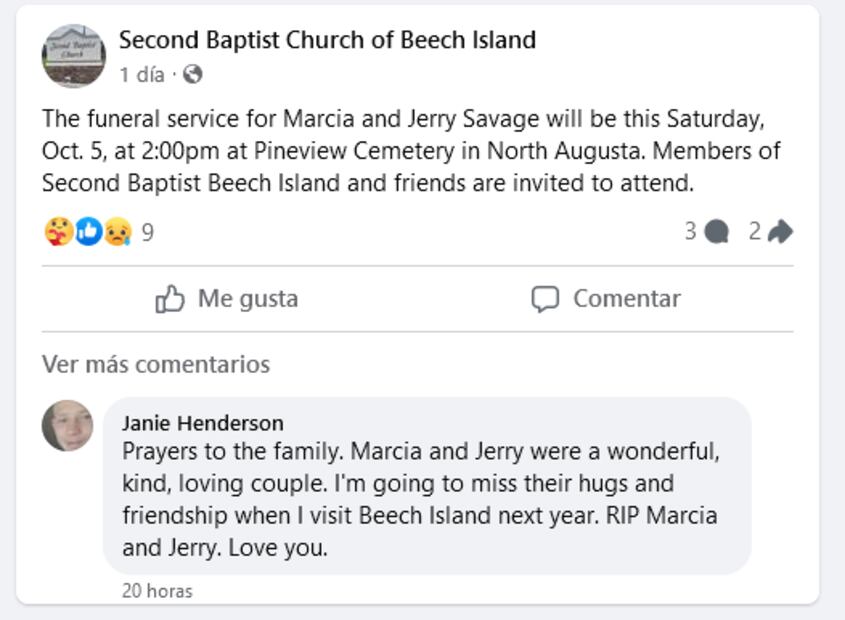
Task: Click the thumbs-up outline icon beside Me gusta
Action: tap(170, 299)
